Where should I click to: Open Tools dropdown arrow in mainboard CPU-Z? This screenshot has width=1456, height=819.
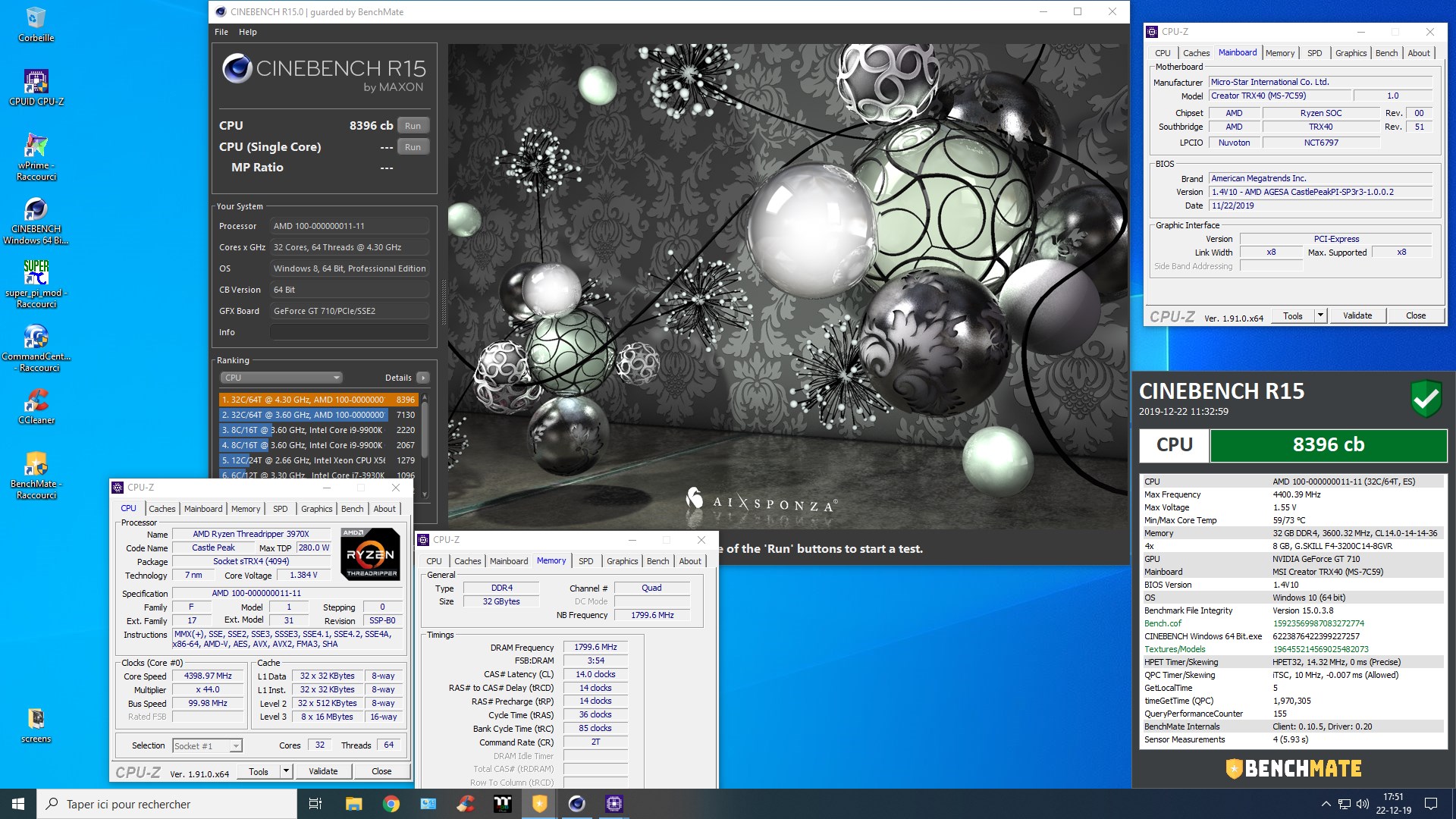(1320, 315)
